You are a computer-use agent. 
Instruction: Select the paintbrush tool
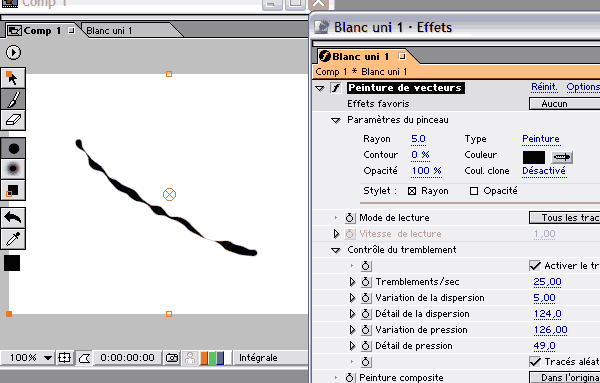[x=13, y=99]
